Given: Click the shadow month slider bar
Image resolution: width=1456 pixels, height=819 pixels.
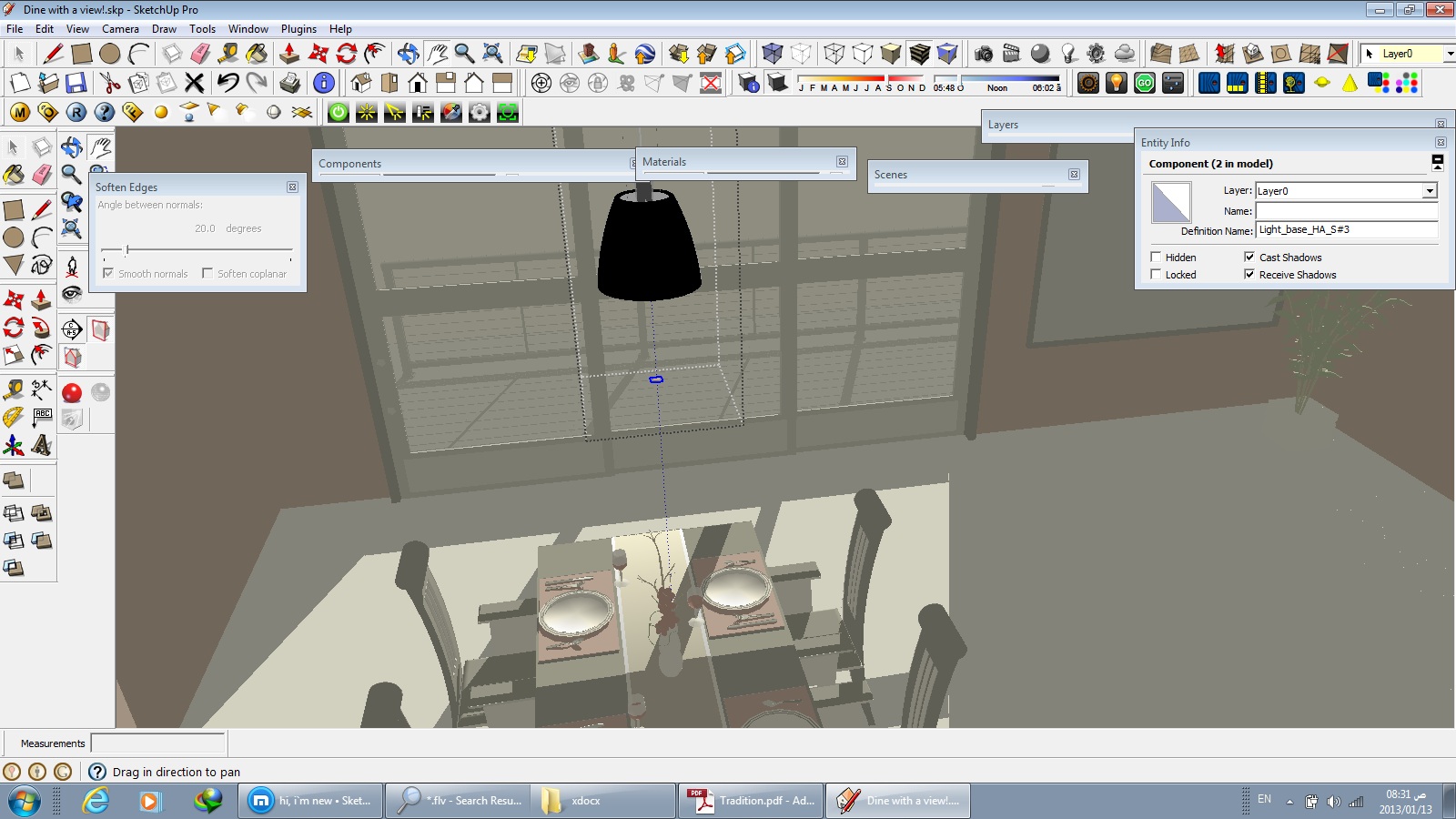Looking at the screenshot, I should [x=861, y=79].
